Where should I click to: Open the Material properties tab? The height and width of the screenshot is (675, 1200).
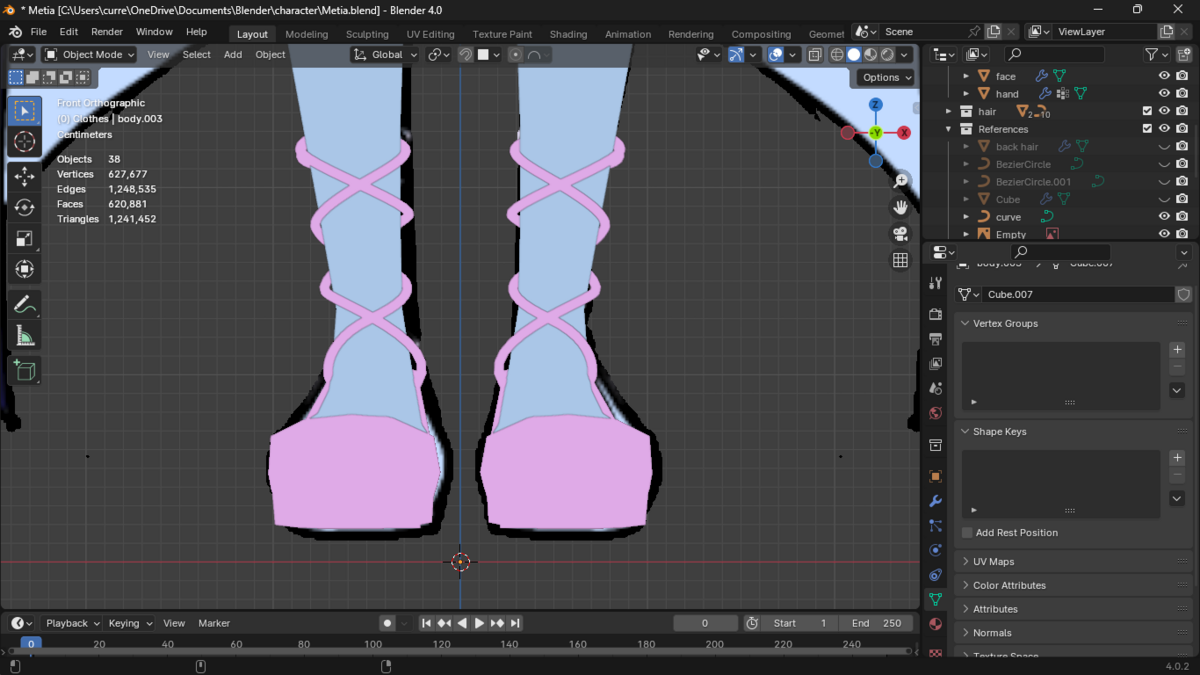click(935, 624)
